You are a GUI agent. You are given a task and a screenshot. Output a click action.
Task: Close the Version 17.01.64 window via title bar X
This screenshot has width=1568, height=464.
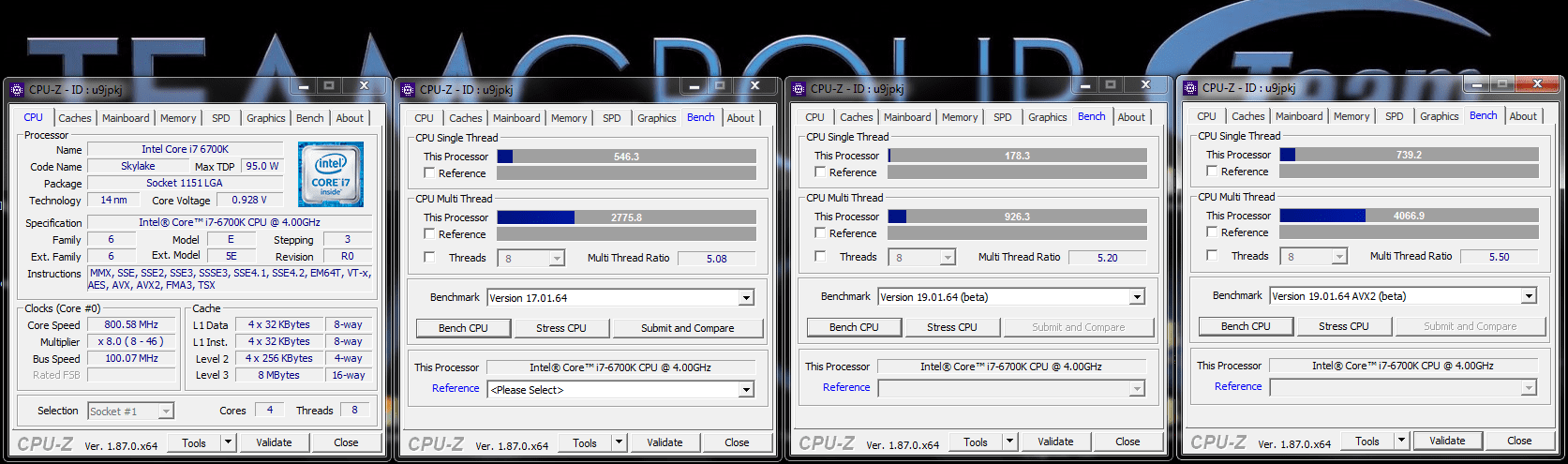click(x=754, y=85)
